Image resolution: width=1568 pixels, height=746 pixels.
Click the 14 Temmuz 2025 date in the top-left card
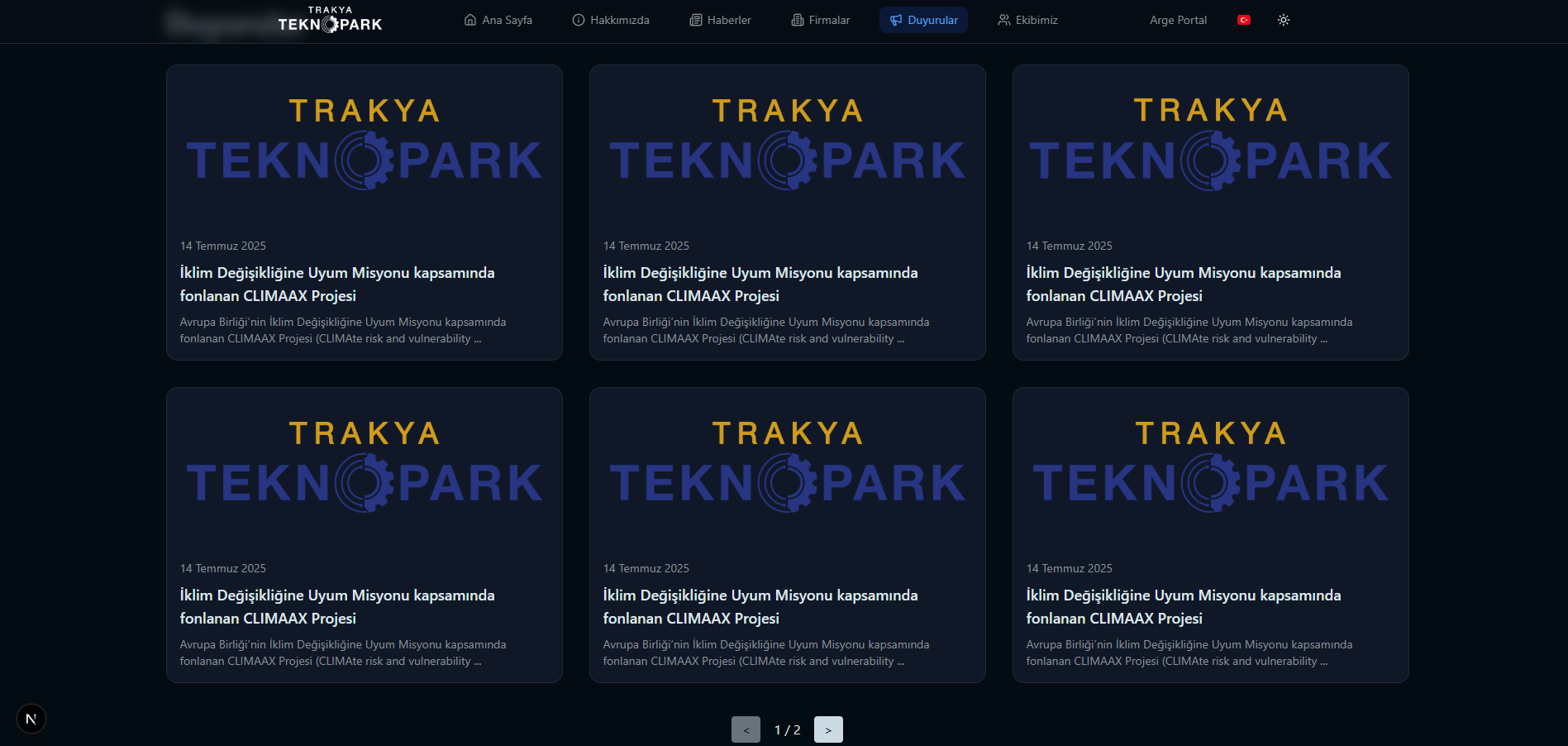tap(223, 246)
